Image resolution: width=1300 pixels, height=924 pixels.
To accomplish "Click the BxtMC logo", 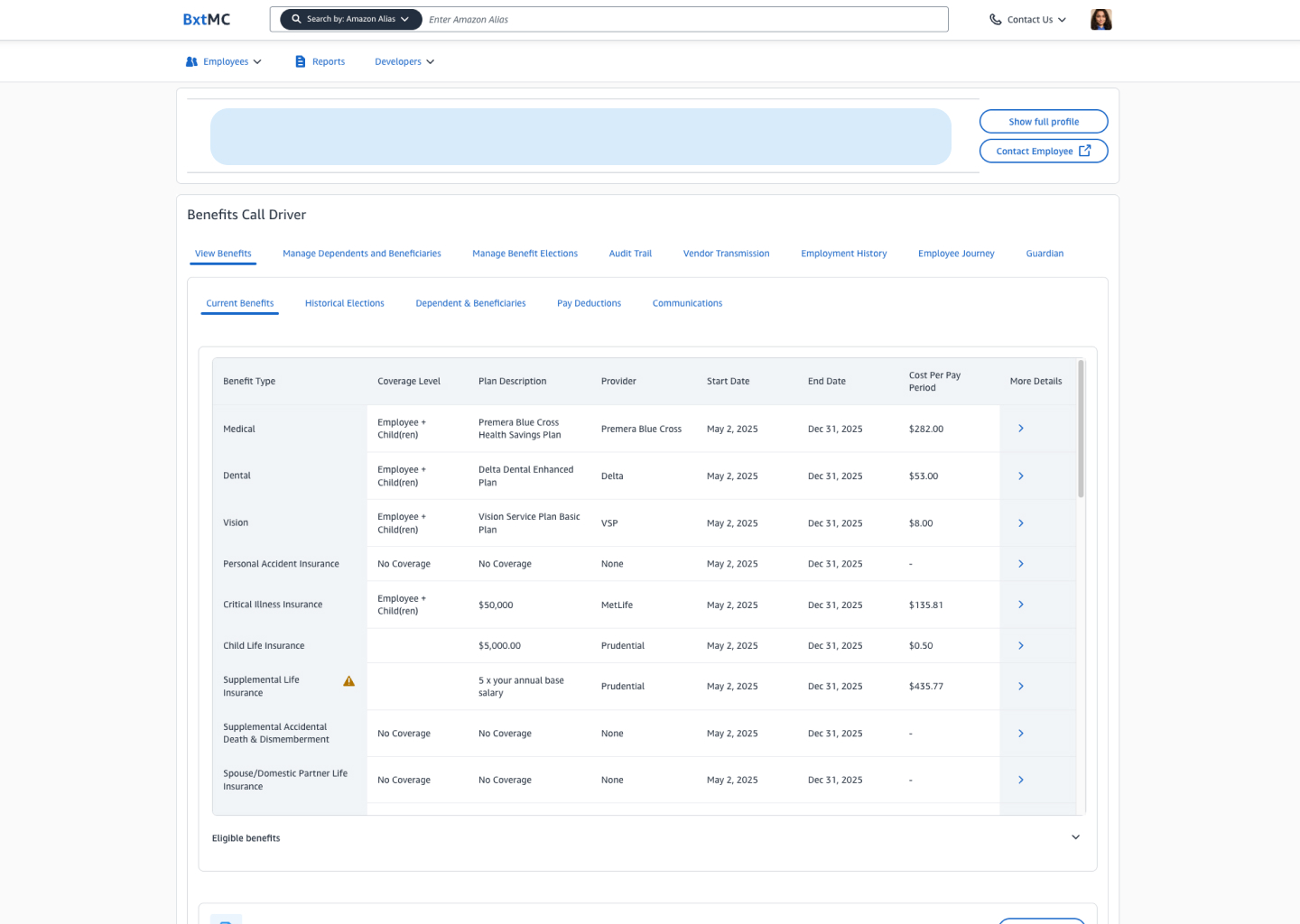I will (x=207, y=19).
